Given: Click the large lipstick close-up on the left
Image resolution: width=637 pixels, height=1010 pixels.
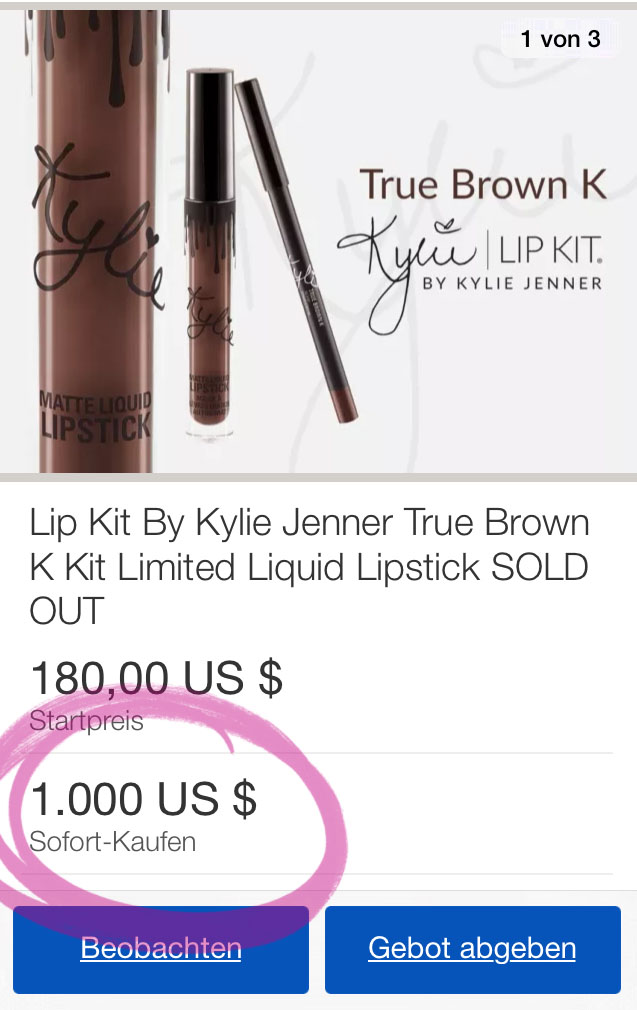Looking at the screenshot, I should (x=97, y=242).
